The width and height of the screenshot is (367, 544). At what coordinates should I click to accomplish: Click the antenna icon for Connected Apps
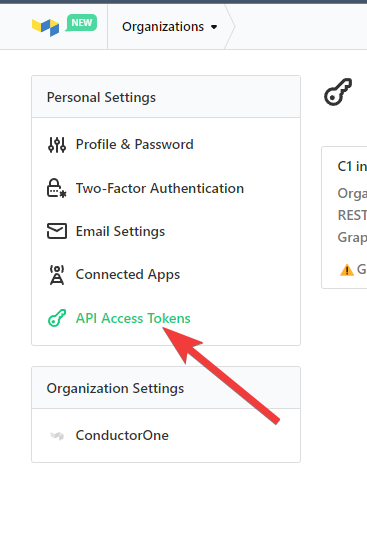coord(57,275)
